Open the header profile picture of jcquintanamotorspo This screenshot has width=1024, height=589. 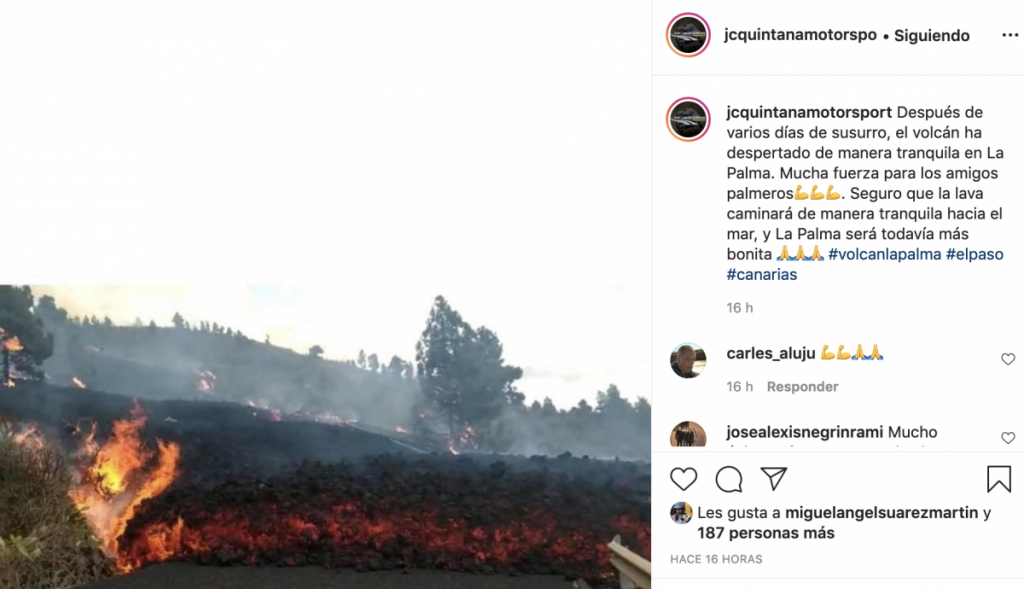click(x=688, y=35)
